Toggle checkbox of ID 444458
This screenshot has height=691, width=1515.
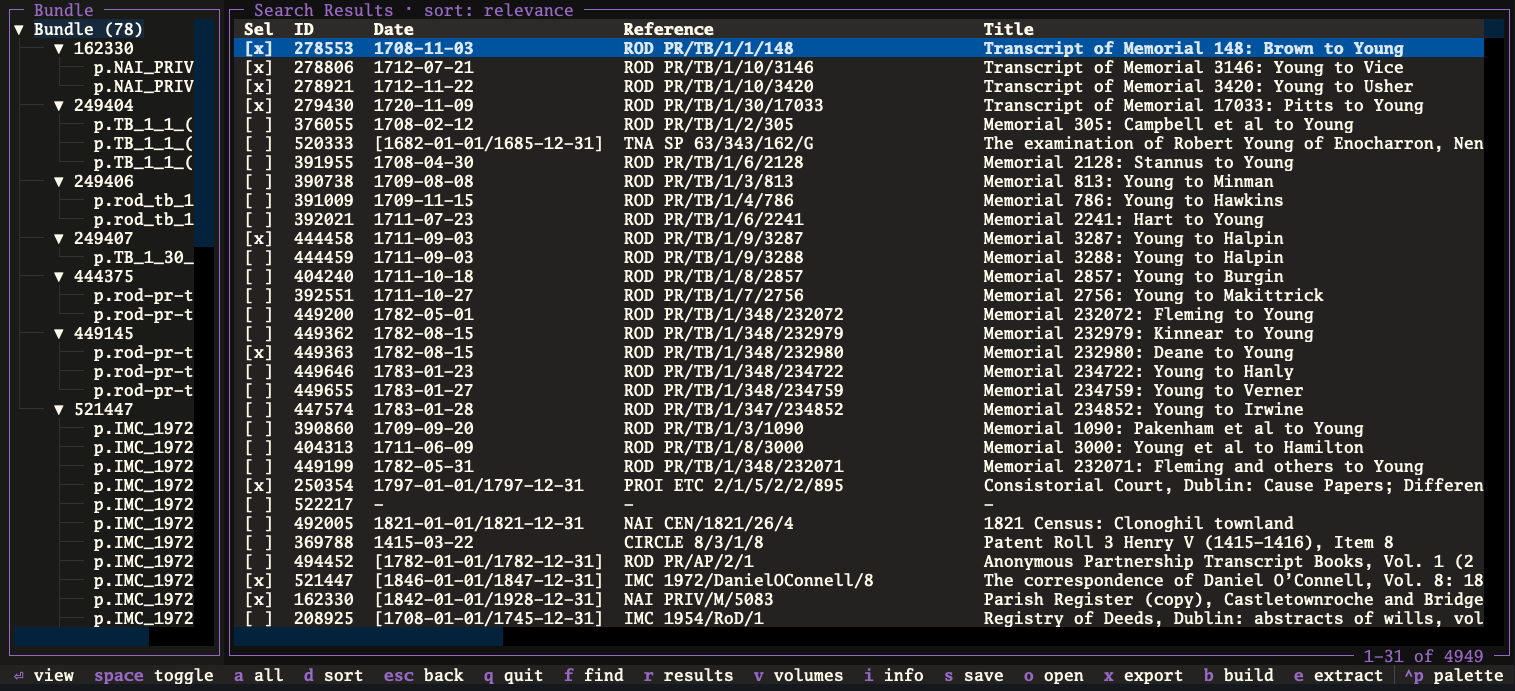[258, 238]
